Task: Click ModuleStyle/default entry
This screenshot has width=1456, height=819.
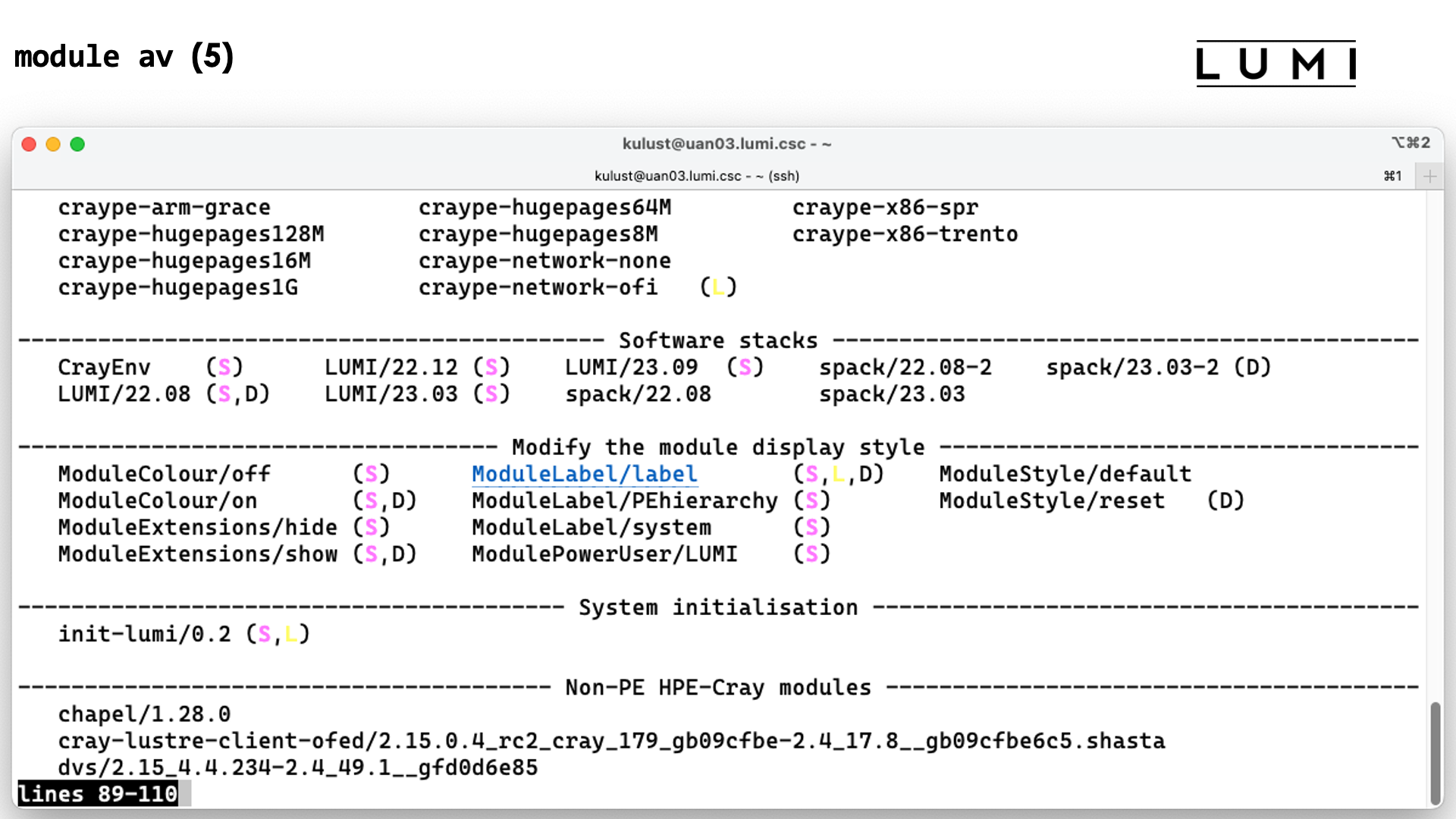Action: tap(1065, 474)
